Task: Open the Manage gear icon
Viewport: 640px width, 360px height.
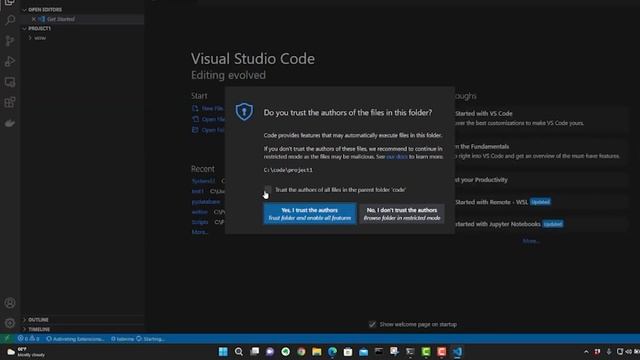Action: pyautogui.click(x=10, y=323)
